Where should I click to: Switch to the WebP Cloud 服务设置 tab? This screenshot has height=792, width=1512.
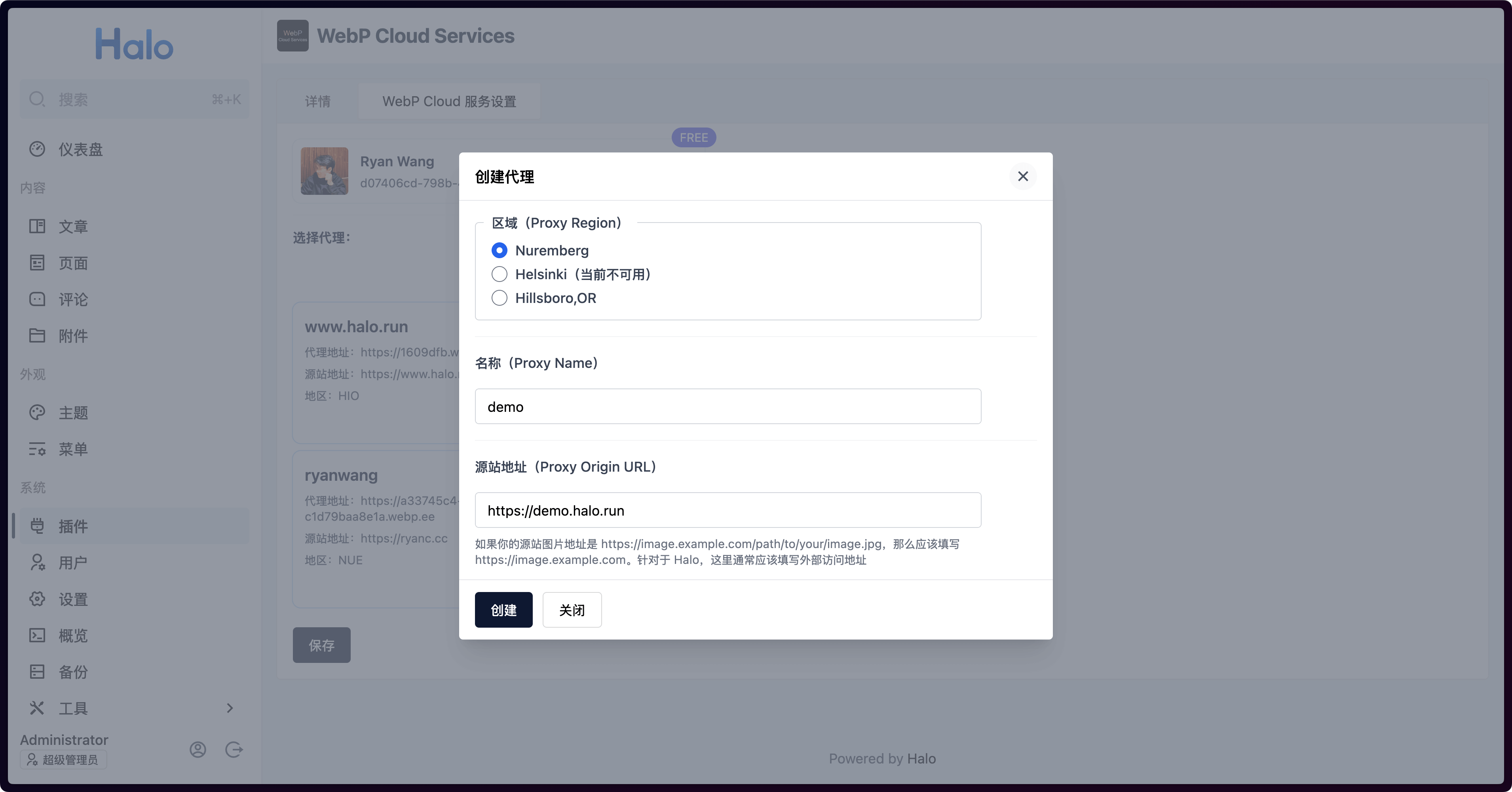[x=449, y=101]
